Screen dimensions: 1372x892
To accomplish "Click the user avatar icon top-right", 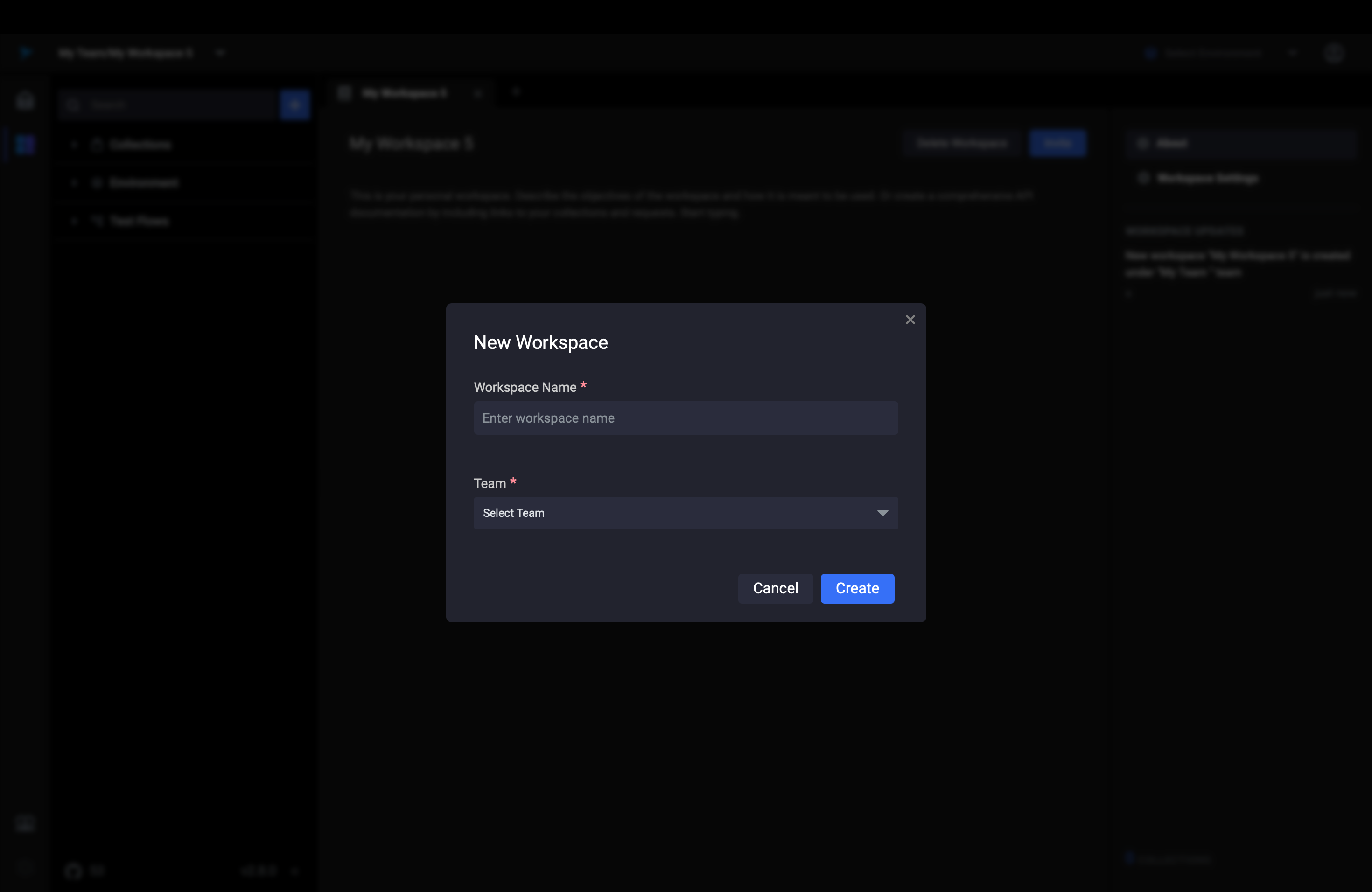I will 1336,51.
